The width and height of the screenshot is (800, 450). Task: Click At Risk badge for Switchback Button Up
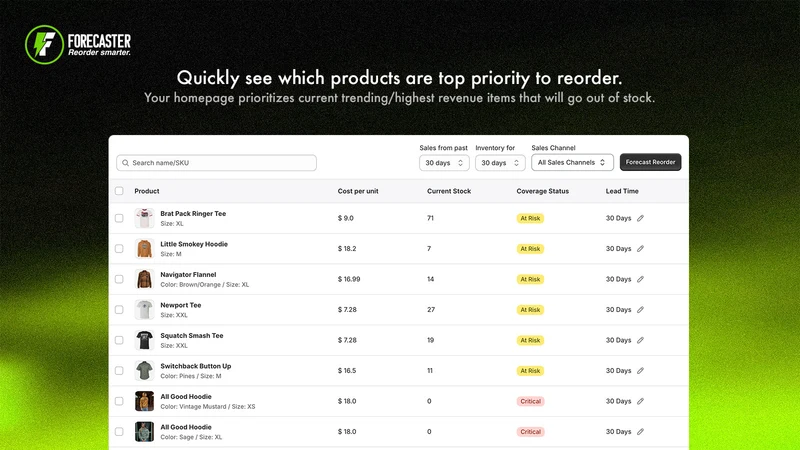point(530,371)
